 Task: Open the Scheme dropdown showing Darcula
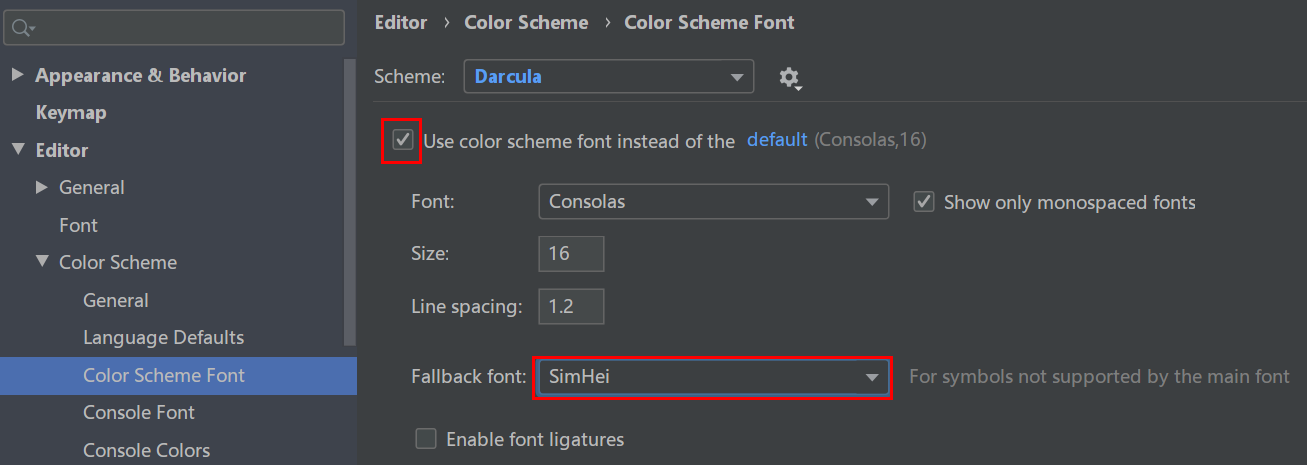tap(608, 77)
